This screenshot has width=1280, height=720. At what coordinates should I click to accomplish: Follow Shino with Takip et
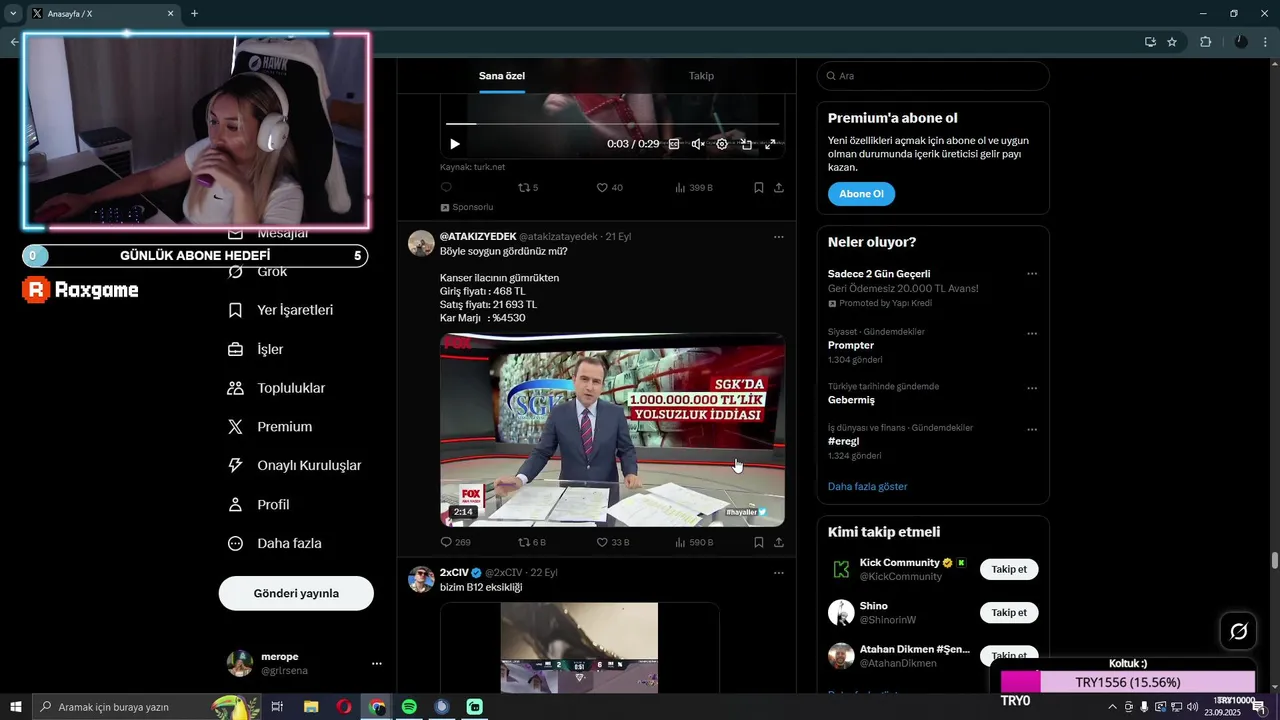(1009, 612)
